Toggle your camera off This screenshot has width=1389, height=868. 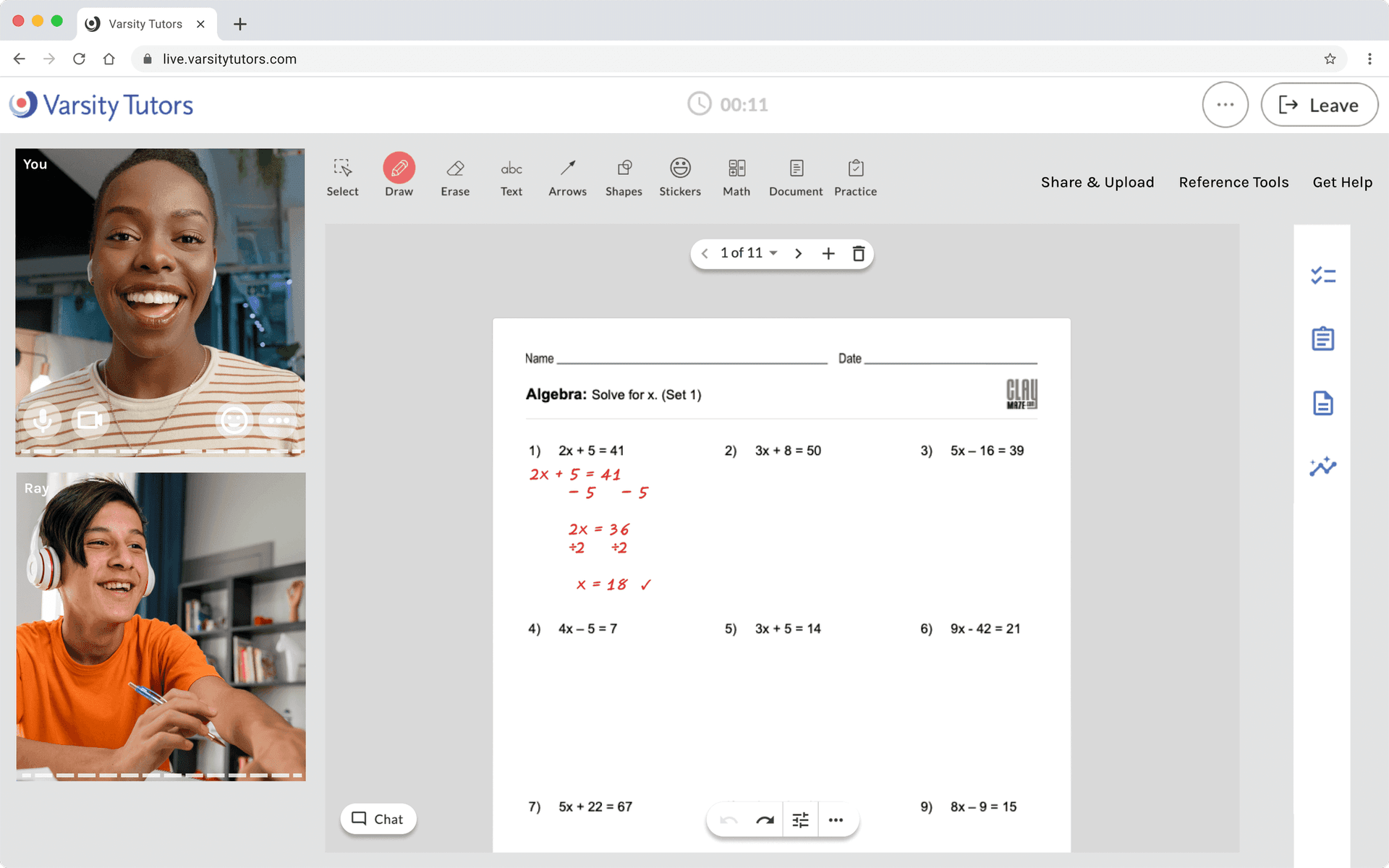pos(90,420)
